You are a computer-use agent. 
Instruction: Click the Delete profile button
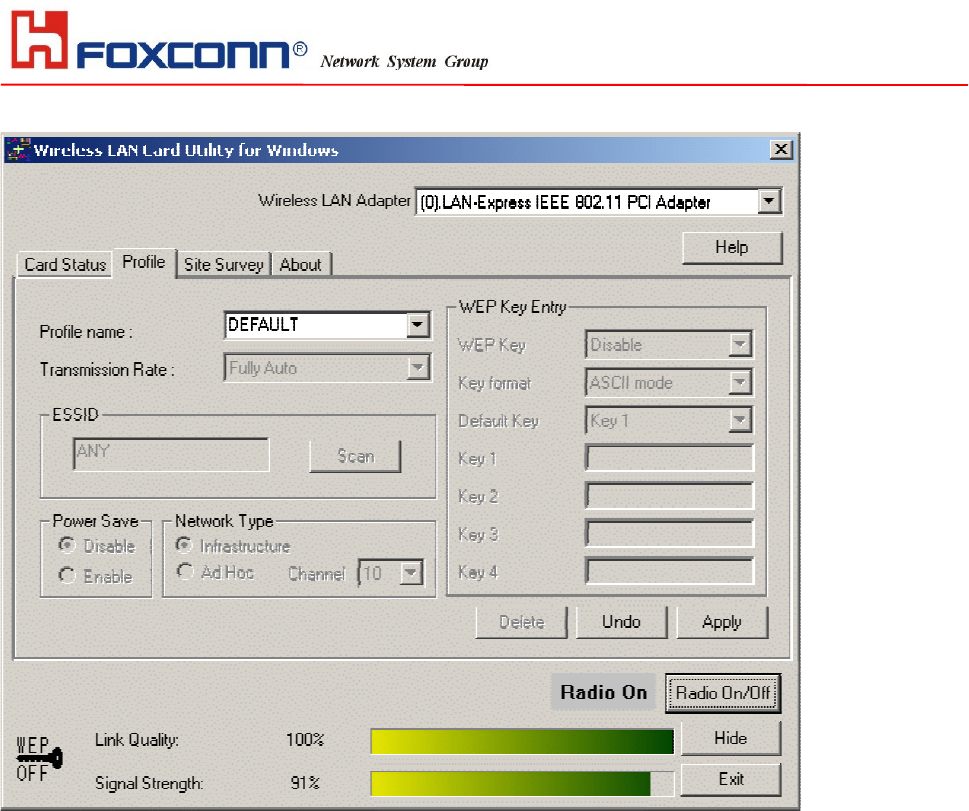pos(522,622)
